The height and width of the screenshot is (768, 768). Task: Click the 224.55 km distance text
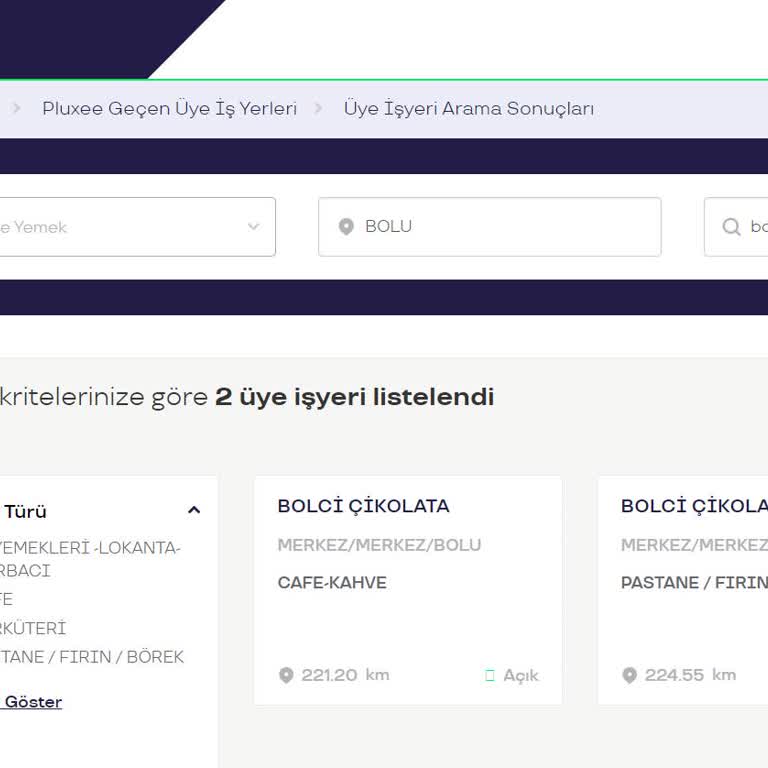[690, 675]
